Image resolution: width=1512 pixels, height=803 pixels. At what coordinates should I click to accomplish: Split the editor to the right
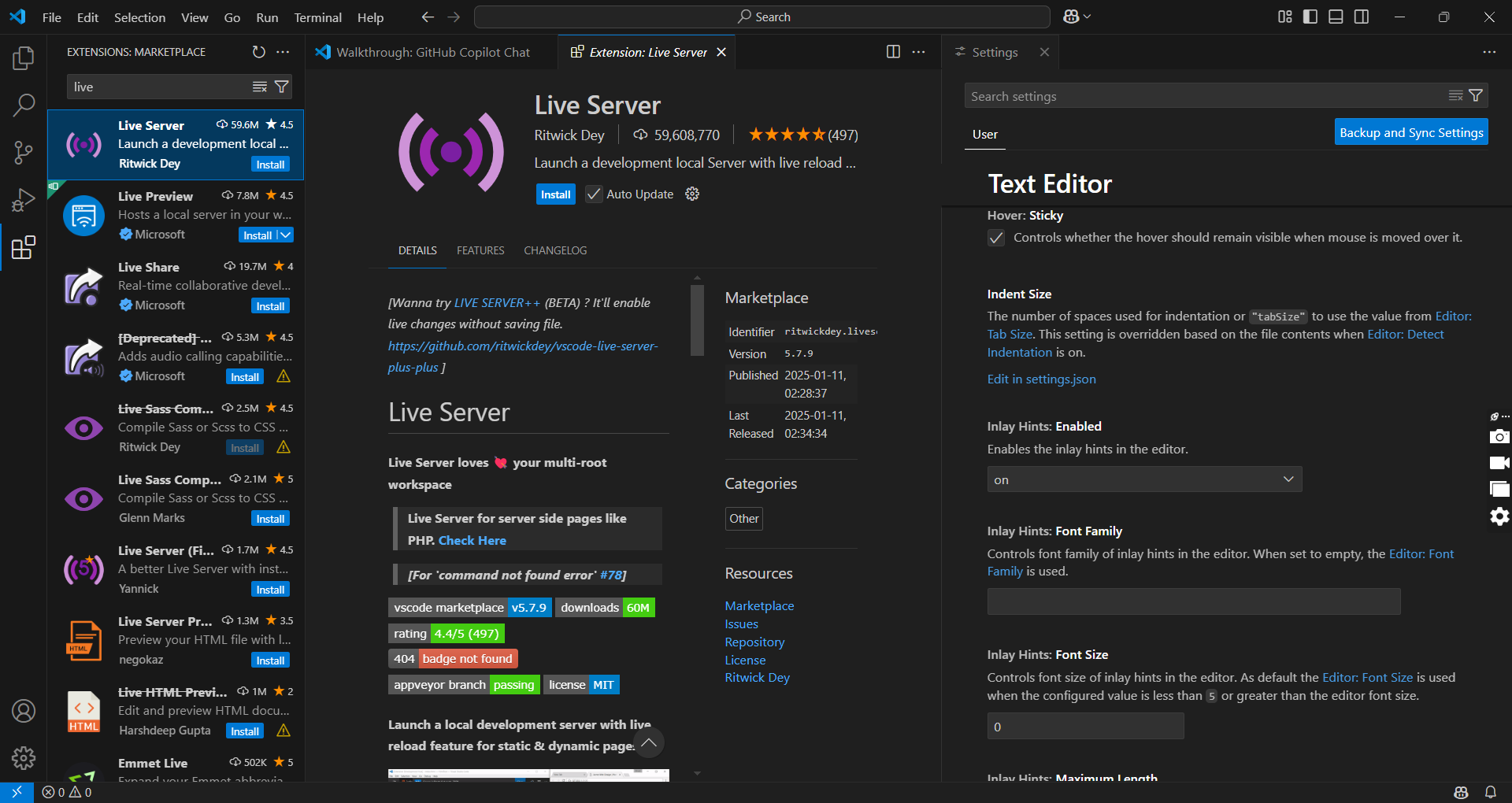tap(893, 52)
